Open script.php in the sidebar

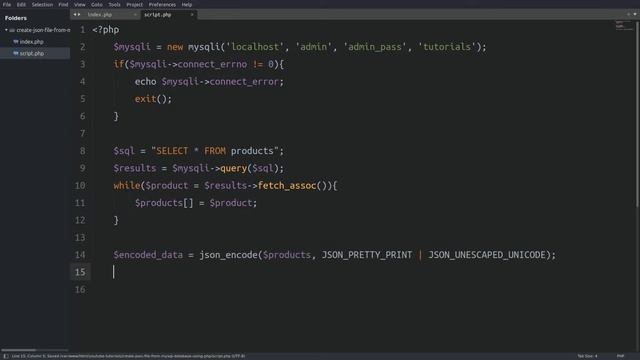point(31,53)
